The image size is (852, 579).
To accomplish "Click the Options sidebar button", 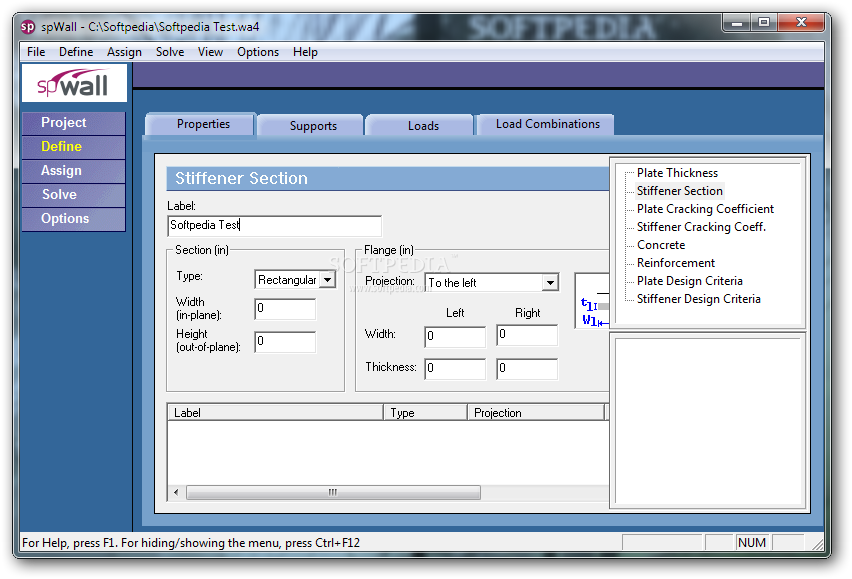I will (x=74, y=219).
